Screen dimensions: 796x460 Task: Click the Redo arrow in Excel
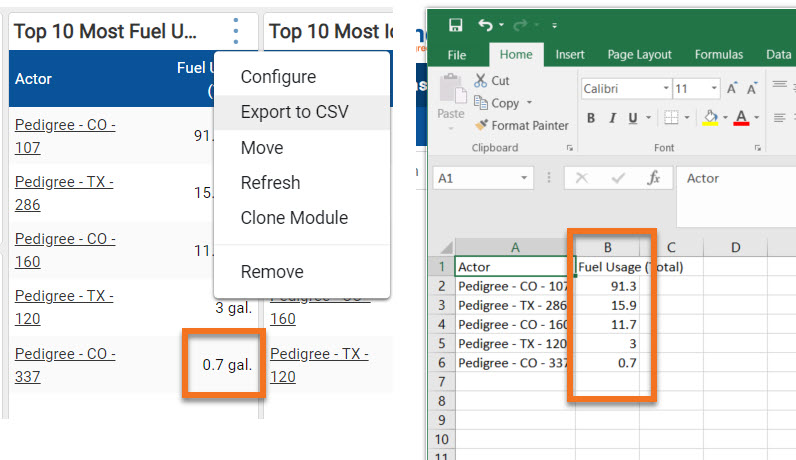[520, 25]
